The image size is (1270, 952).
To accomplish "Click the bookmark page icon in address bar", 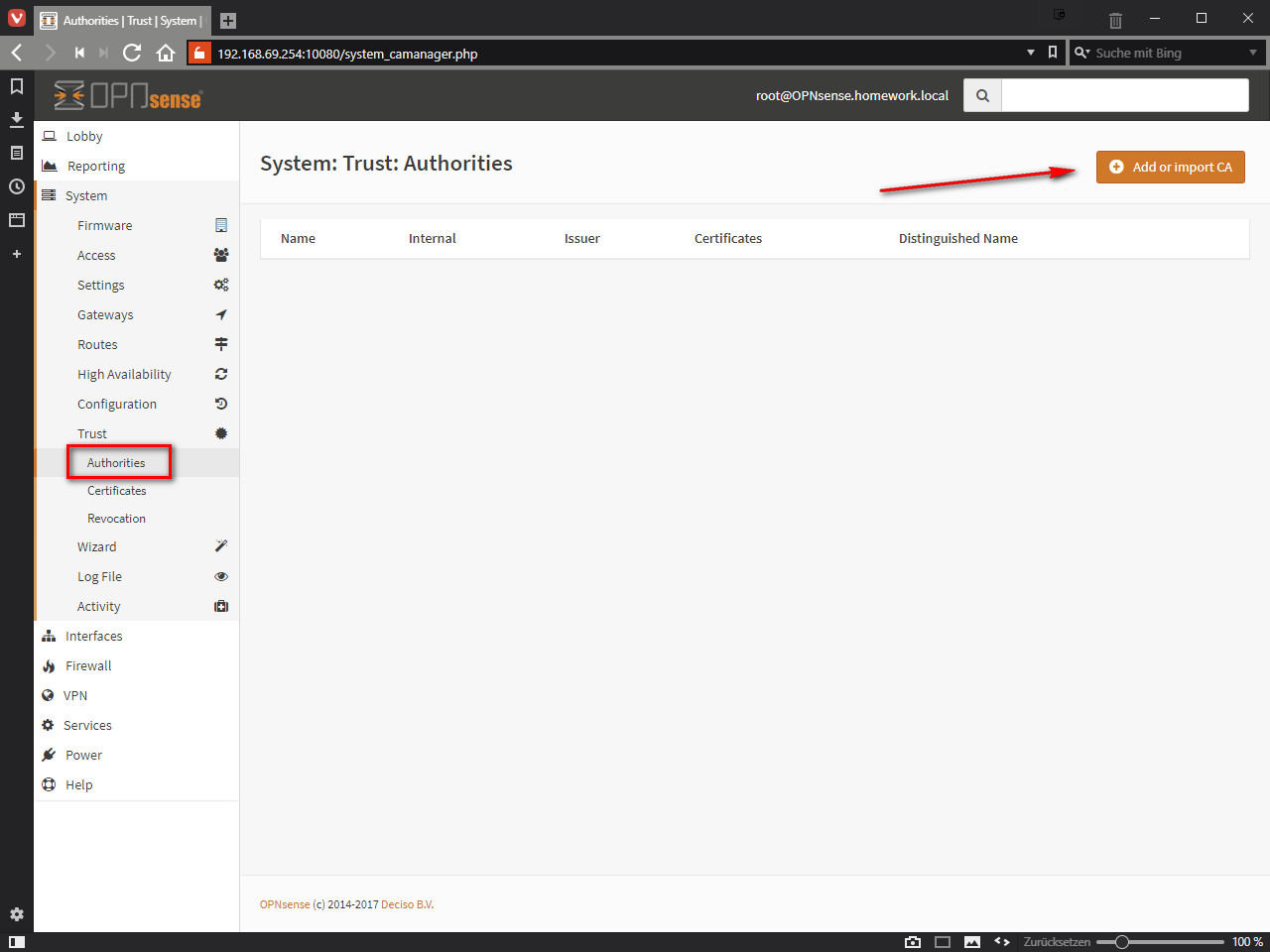I will coord(1053,53).
